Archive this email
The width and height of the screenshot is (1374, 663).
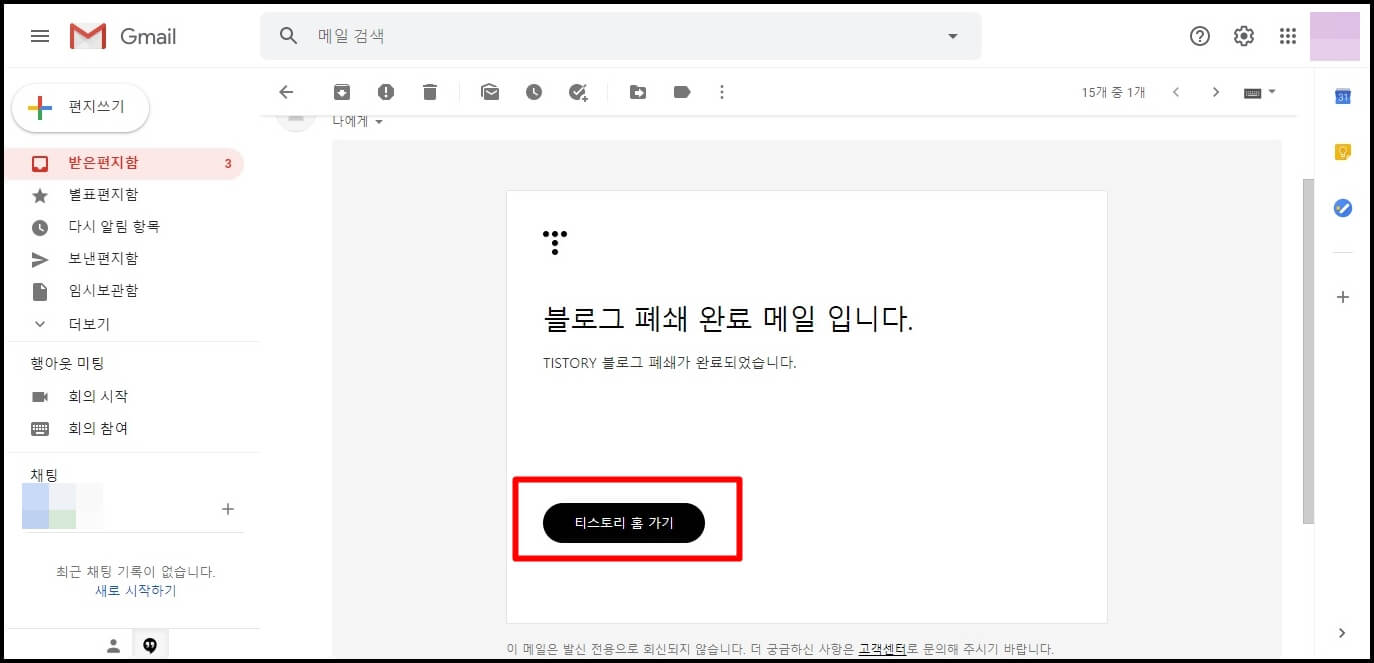(x=342, y=92)
